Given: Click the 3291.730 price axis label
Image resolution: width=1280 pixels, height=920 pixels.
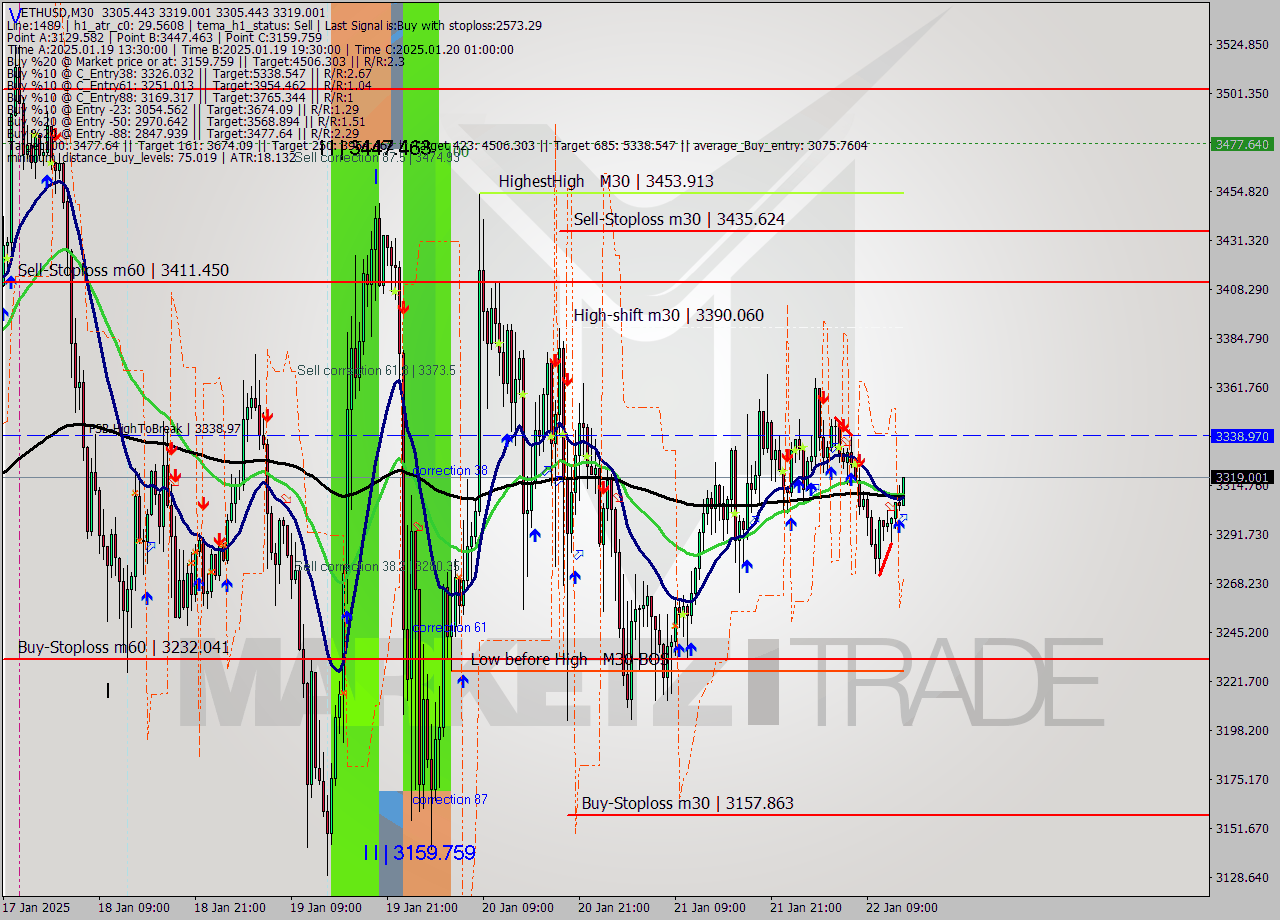Looking at the screenshot, I should pyautogui.click(x=1243, y=534).
